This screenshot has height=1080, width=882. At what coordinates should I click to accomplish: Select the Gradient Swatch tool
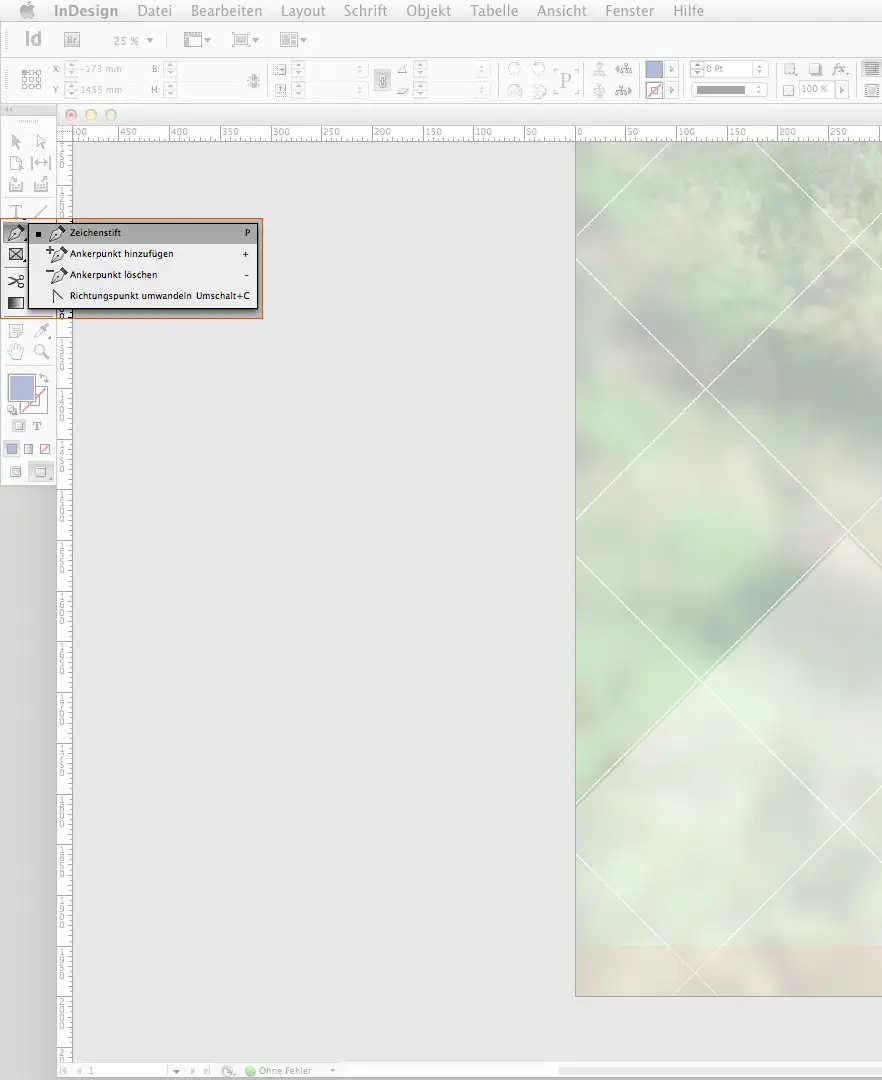coord(16,303)
